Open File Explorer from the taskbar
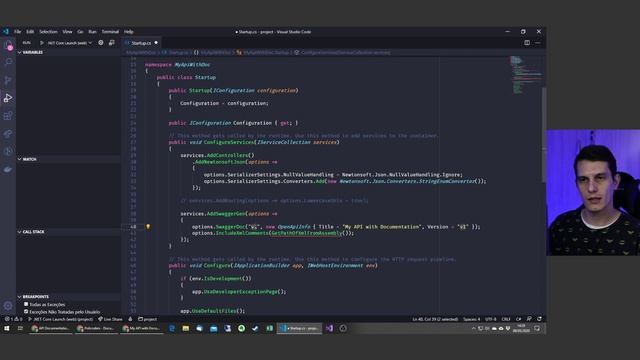Viewport: 640px width, 360px height. pos(186,328)
